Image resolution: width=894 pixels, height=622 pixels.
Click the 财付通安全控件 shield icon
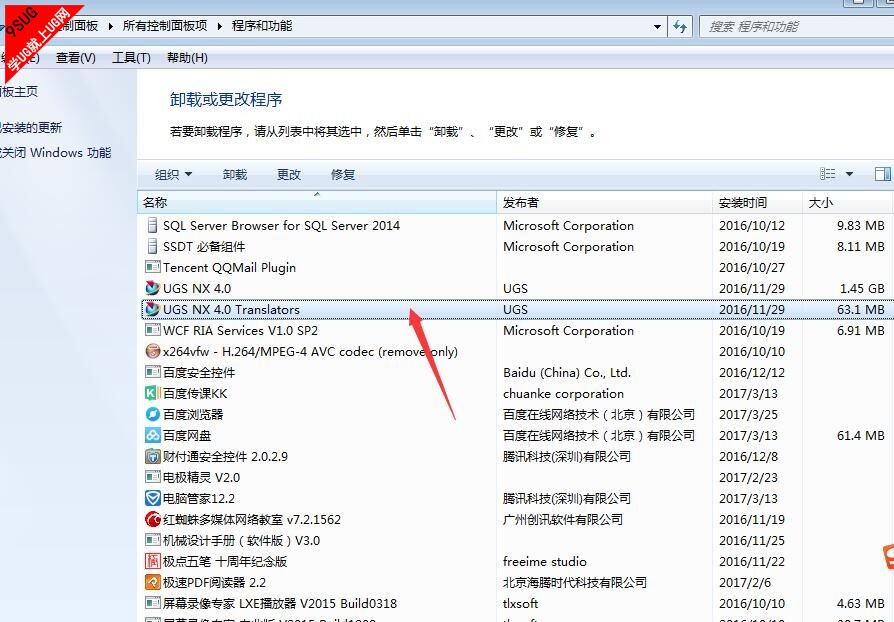pos(152,456)
